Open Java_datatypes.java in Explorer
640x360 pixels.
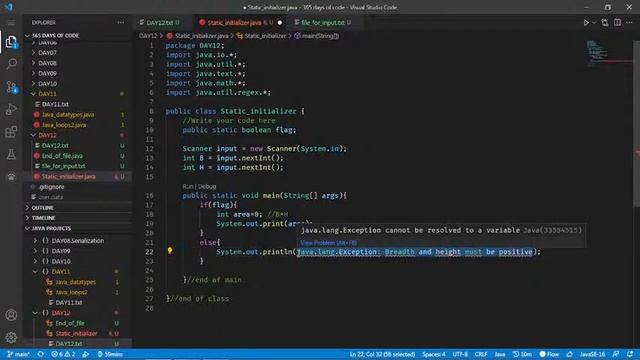(x=68, y=115)
